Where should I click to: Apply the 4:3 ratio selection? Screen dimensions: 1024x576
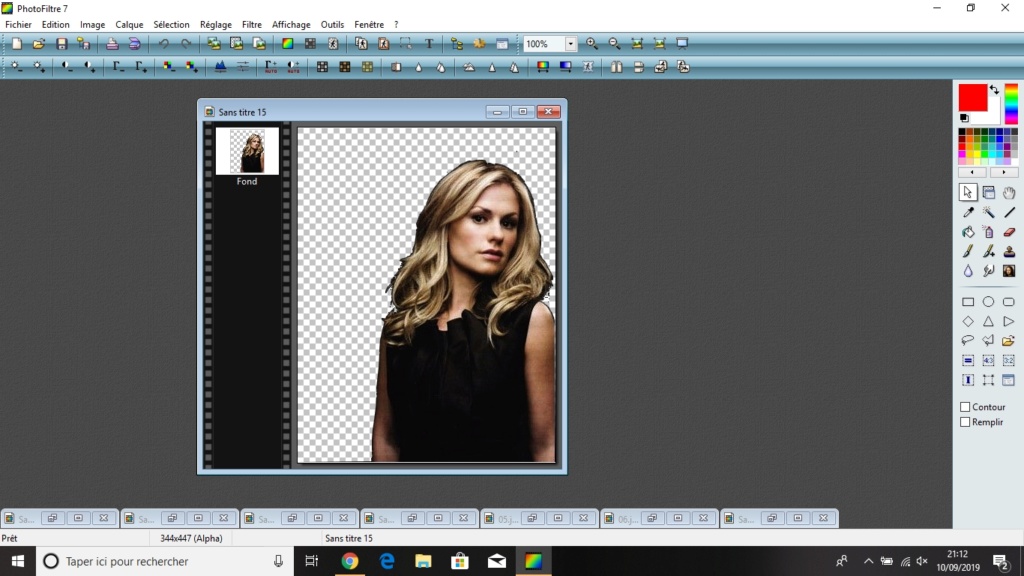pyautogui.click(x=988, y=360)
